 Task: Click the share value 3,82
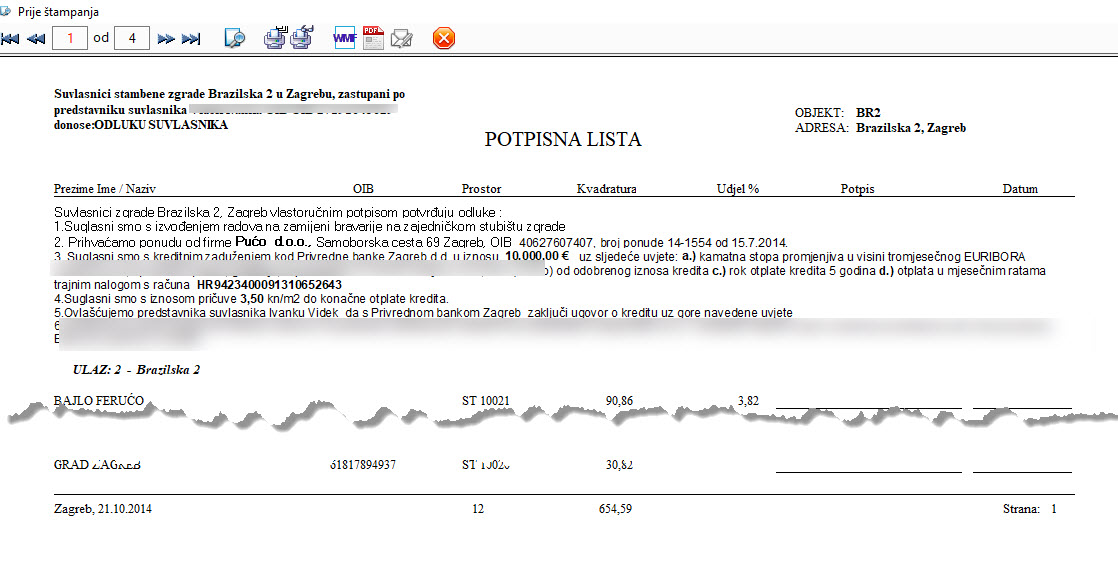(x=749, y=401)
